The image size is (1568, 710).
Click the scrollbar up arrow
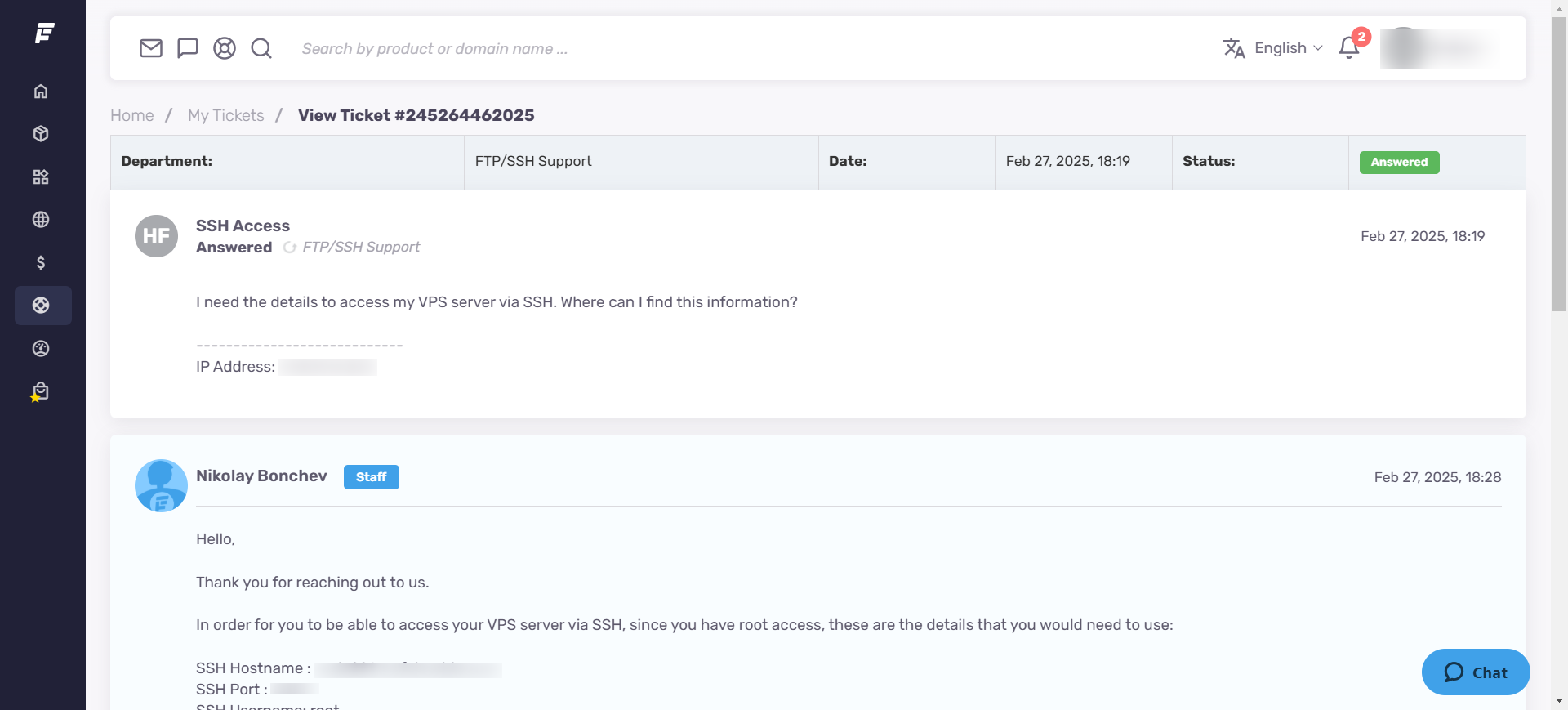(1559, 7)
